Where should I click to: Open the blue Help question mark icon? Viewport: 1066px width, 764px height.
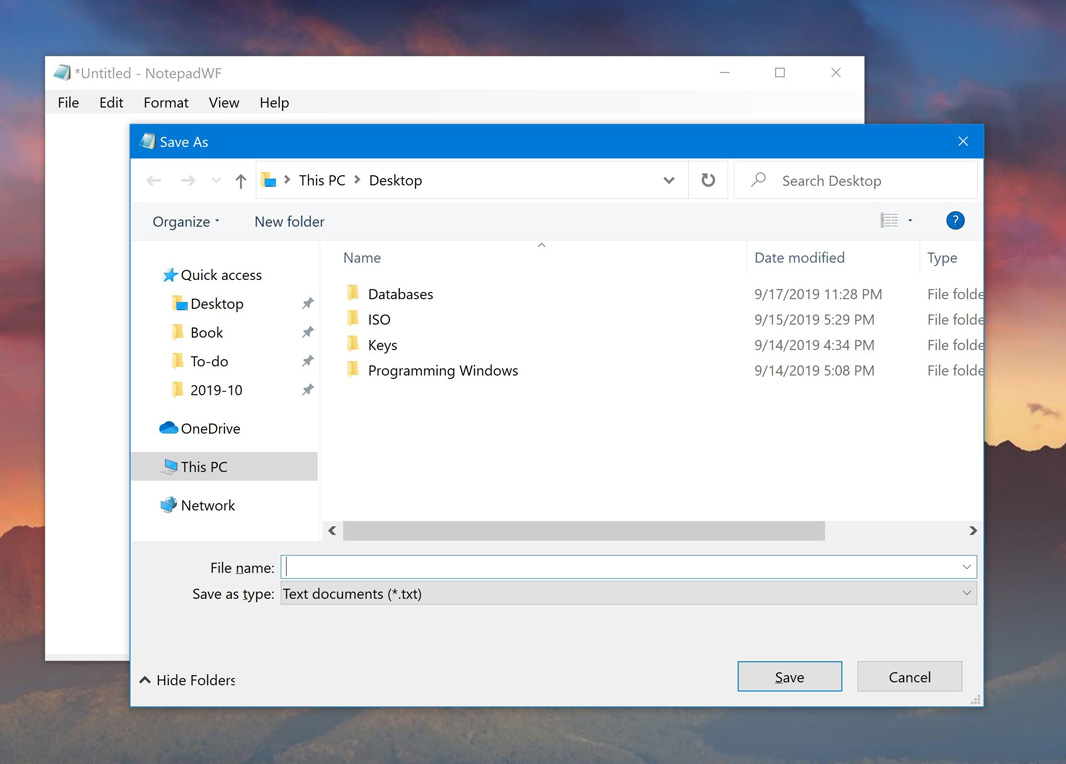(x=955, y=221)
